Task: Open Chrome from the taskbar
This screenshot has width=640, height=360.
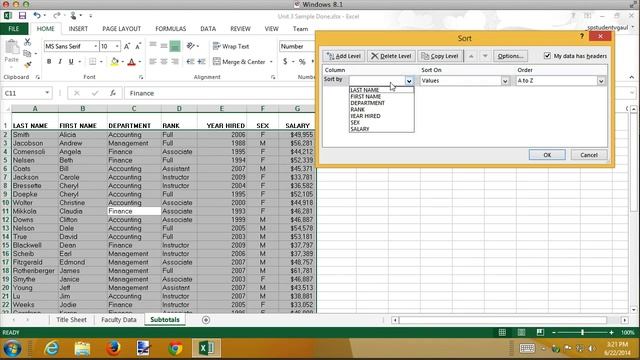Action: 176,348
